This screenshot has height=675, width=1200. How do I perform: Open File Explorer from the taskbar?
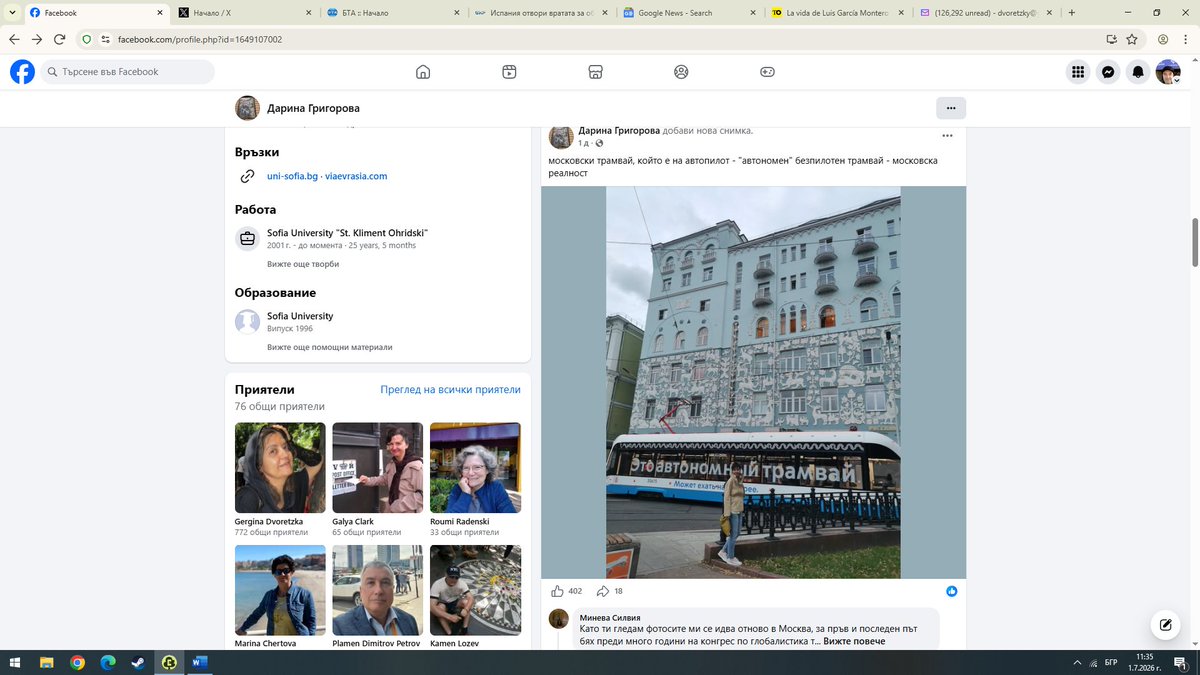[46, 662]
